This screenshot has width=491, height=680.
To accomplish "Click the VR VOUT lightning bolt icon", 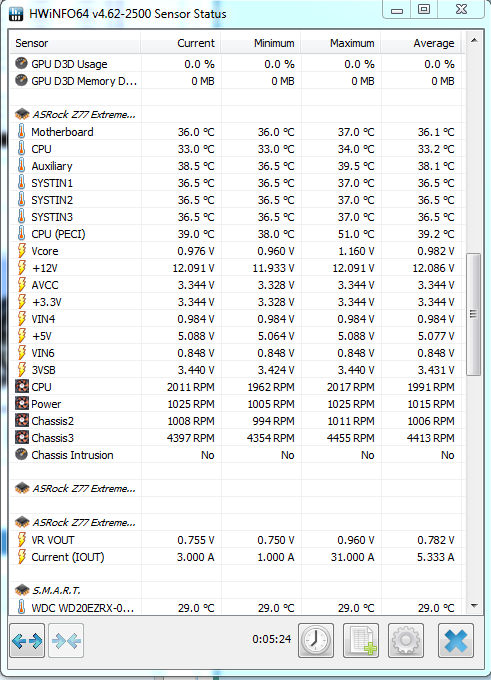I will 21,539.
